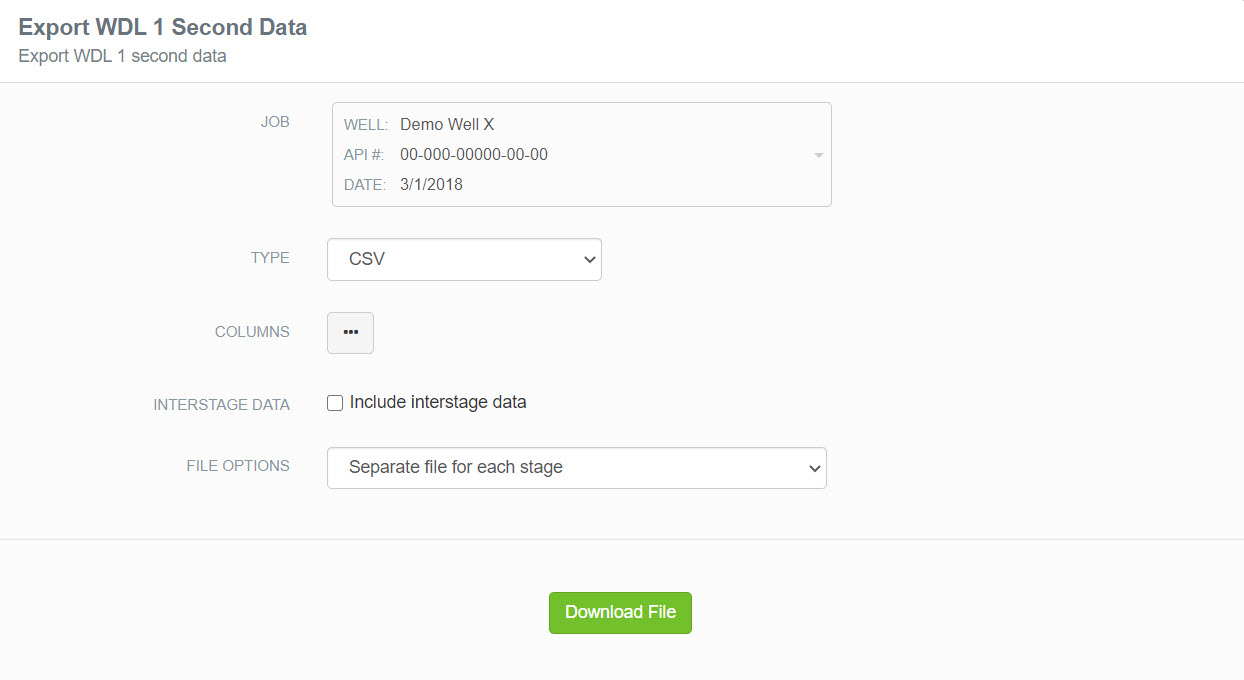Click the 'Export WDL 1 Second Data' heading
The image size is (1244, 680).
pos(163,28)
